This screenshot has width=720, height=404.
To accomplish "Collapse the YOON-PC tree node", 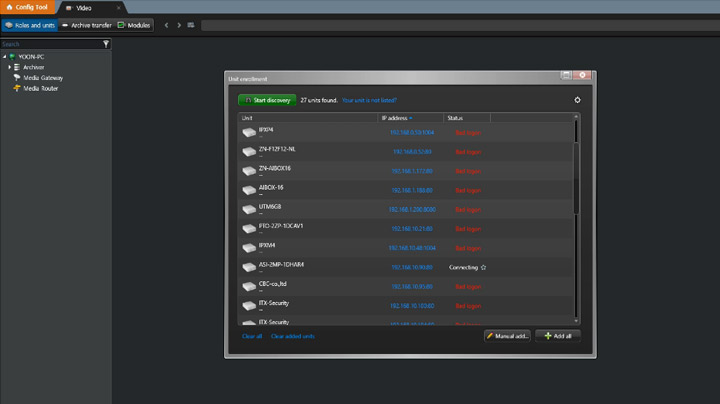I will (4, 57).
